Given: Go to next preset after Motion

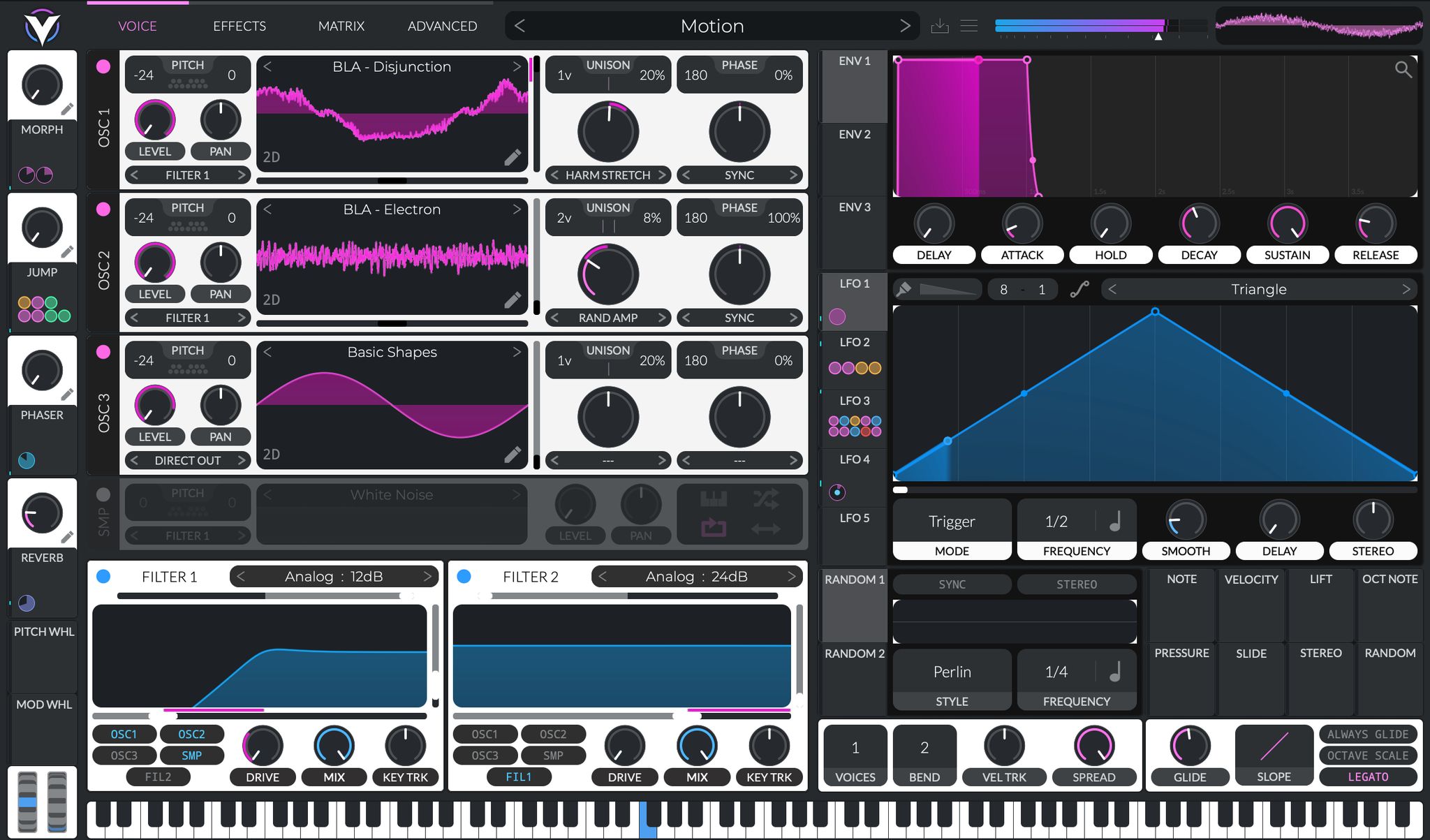Looking at the screenshot, I should pyautogui.click(x=905, y=27).
